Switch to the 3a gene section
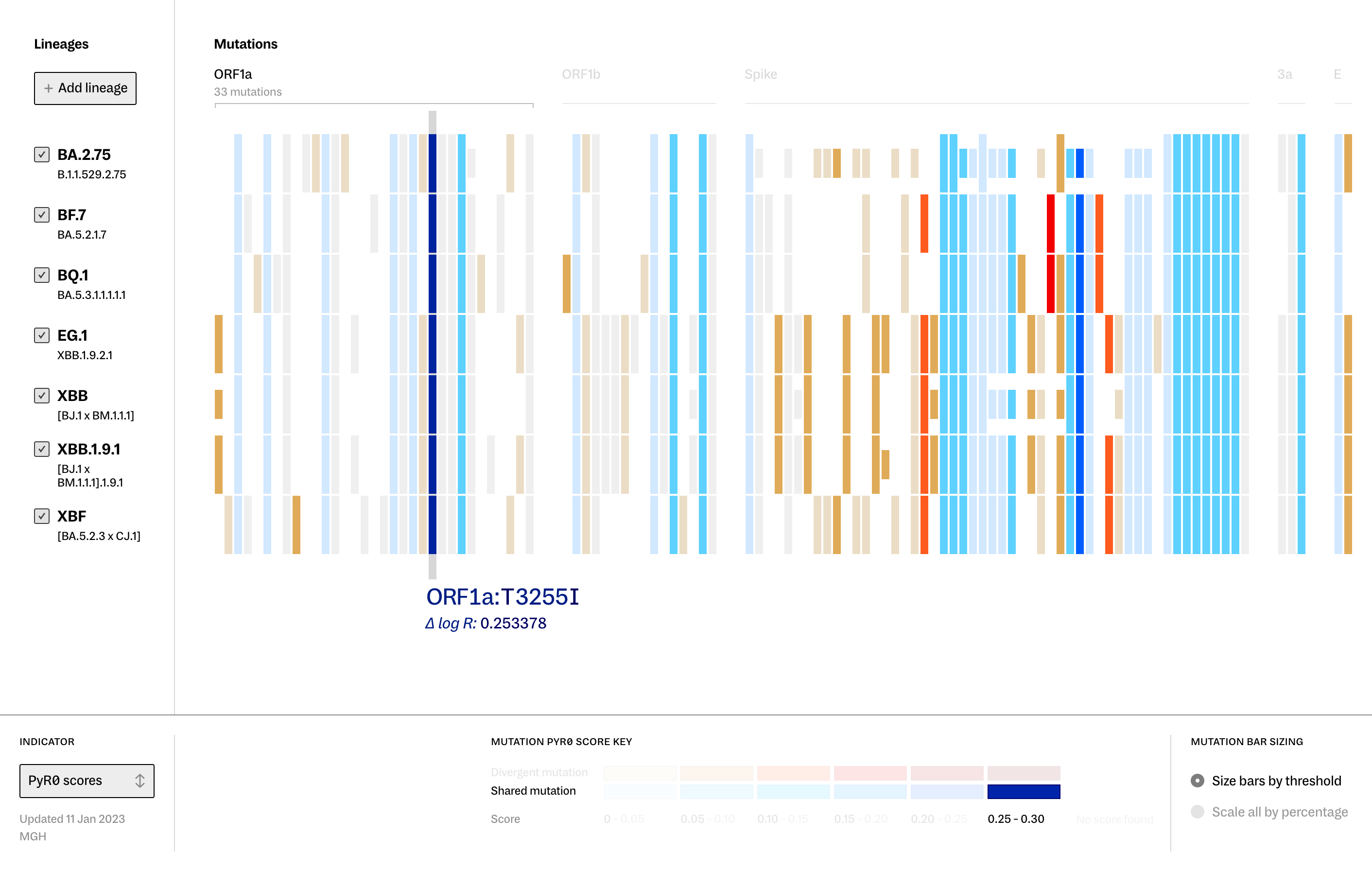The height and width of the screenshot is (870, 1372). [1284, 75]
